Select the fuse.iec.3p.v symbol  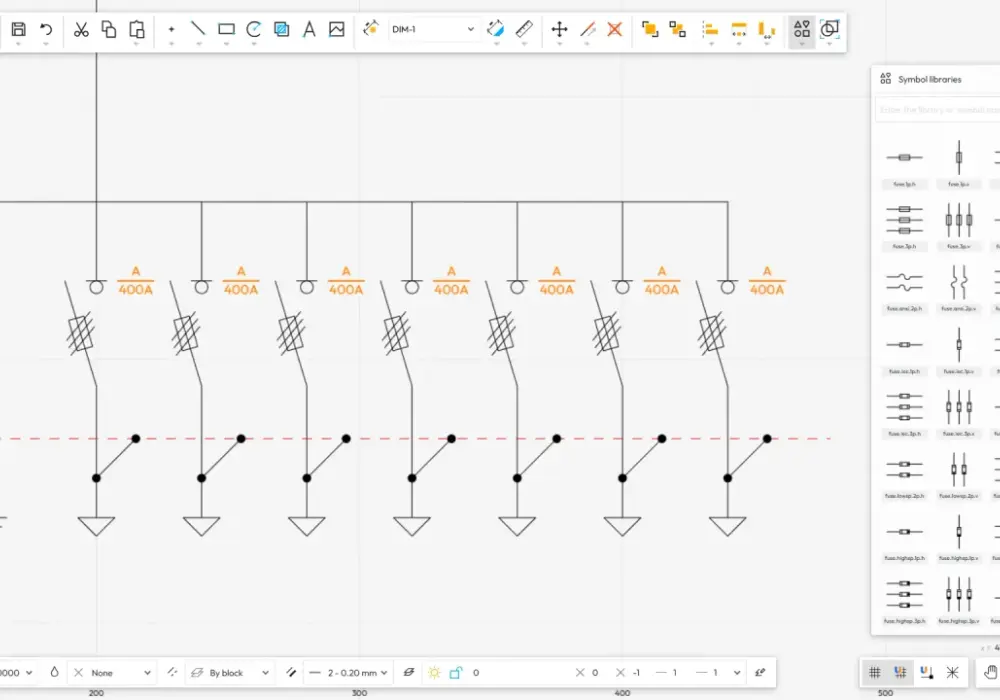coord(959,415)
